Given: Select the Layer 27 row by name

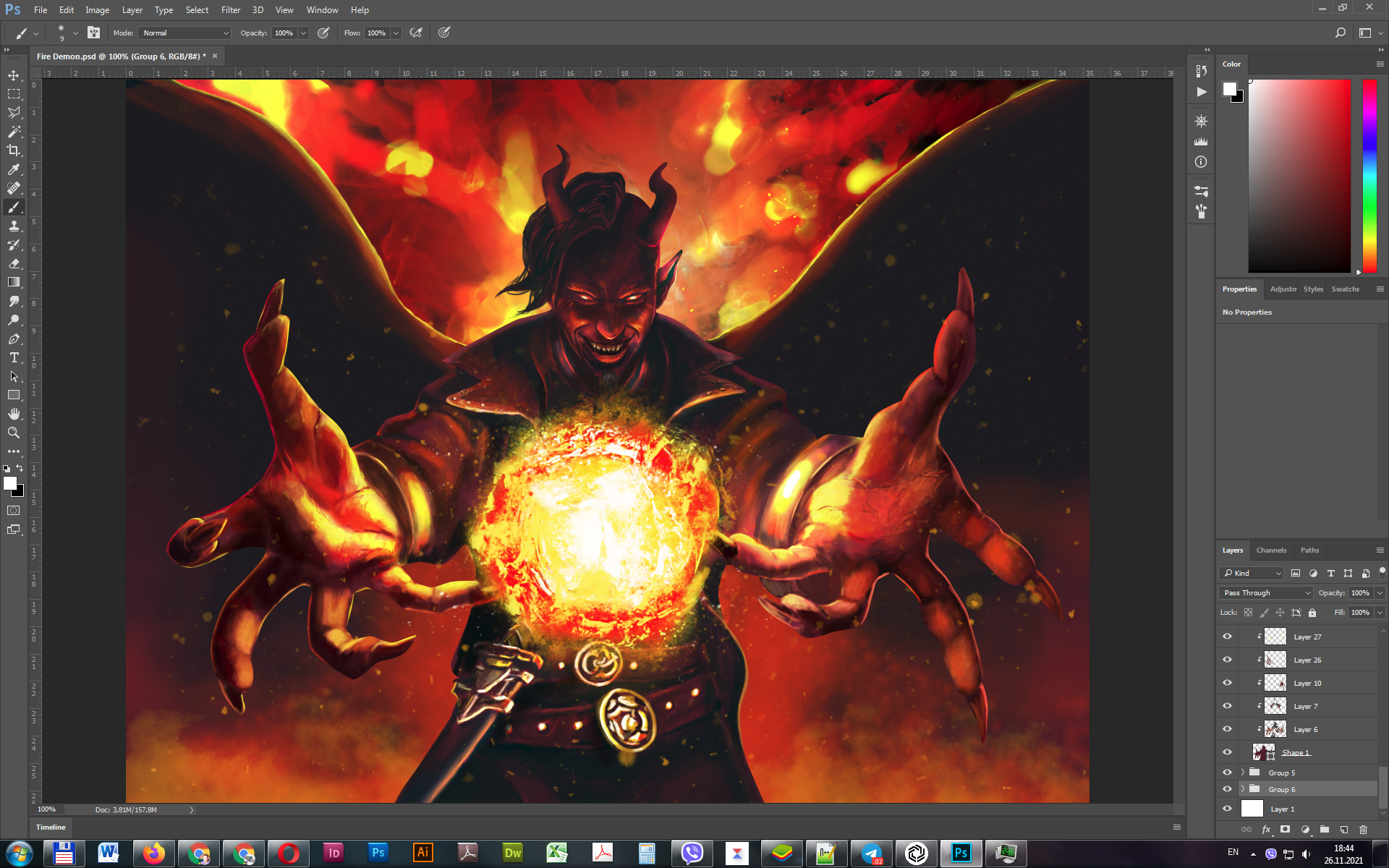Looking at the screenshot, I should [1307, 637].
